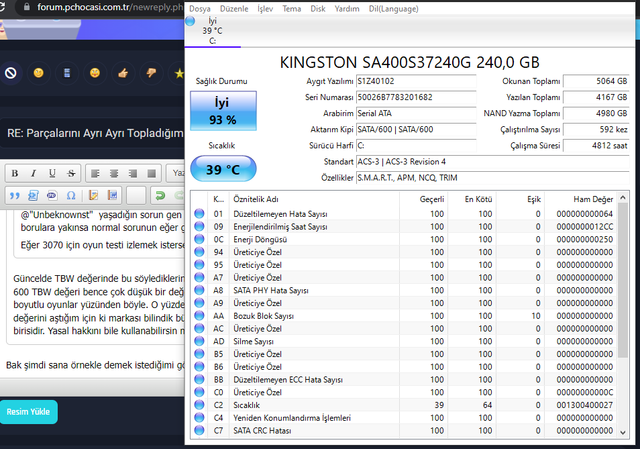Click the İyi 93% health status button

click(x=223, y=111)
